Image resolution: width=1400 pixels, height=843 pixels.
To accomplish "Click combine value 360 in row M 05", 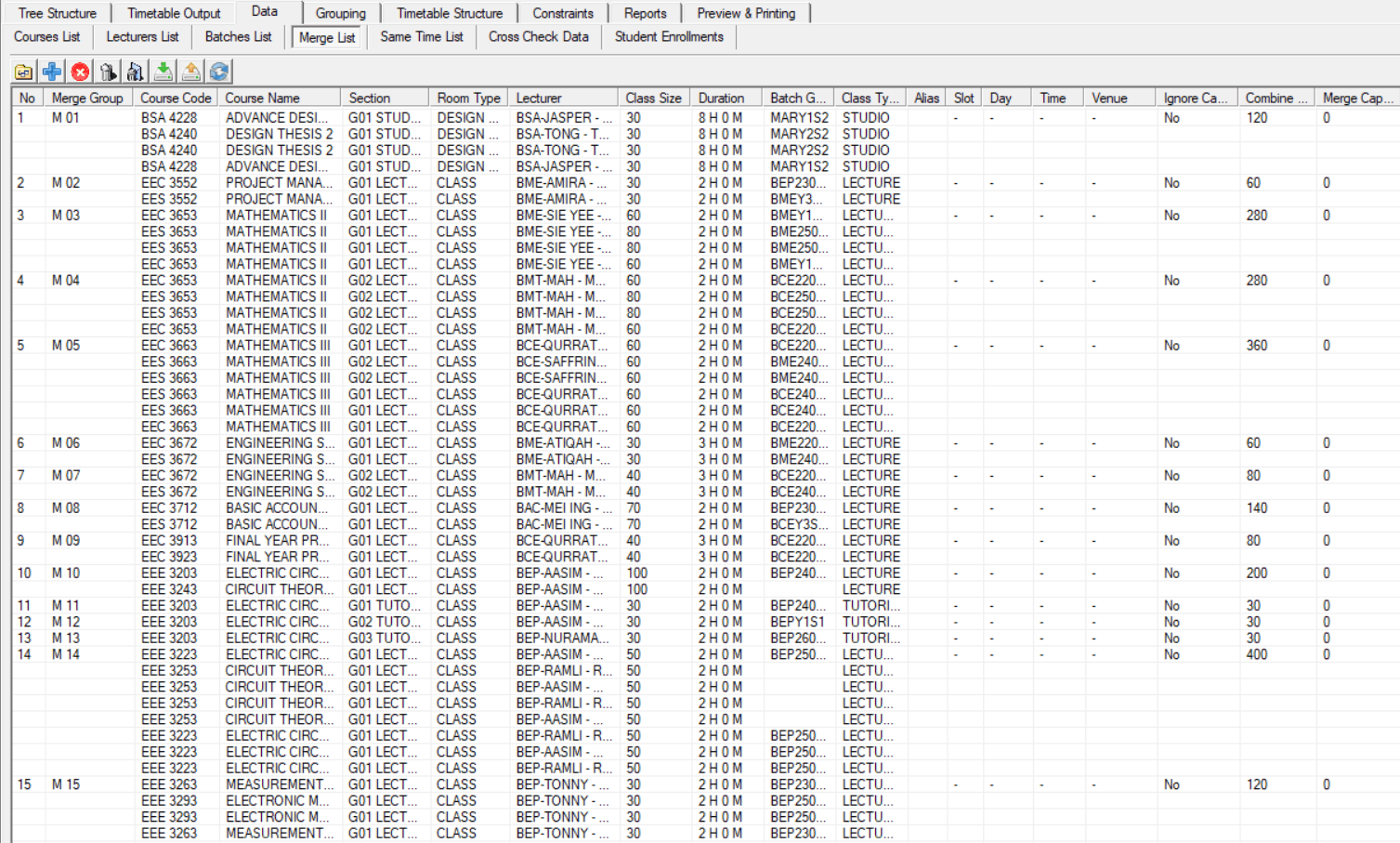I will (x=1257, y=346).
